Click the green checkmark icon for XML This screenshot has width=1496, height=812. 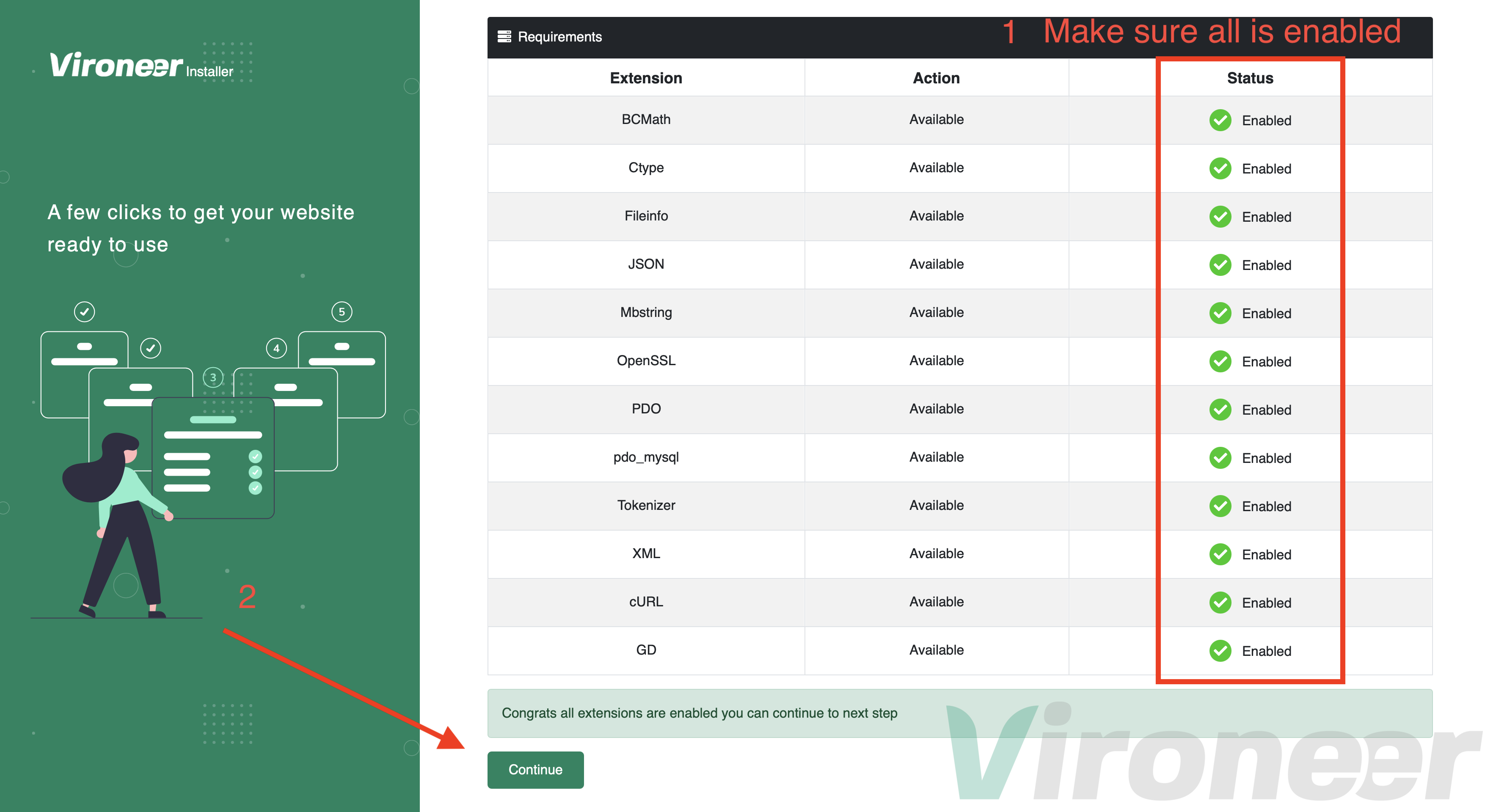pos(1220,554)
